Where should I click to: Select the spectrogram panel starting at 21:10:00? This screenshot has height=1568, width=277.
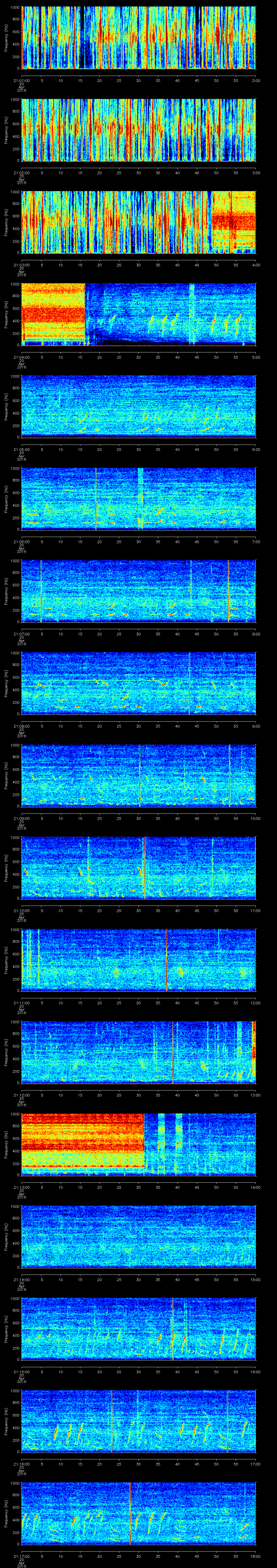138,868
